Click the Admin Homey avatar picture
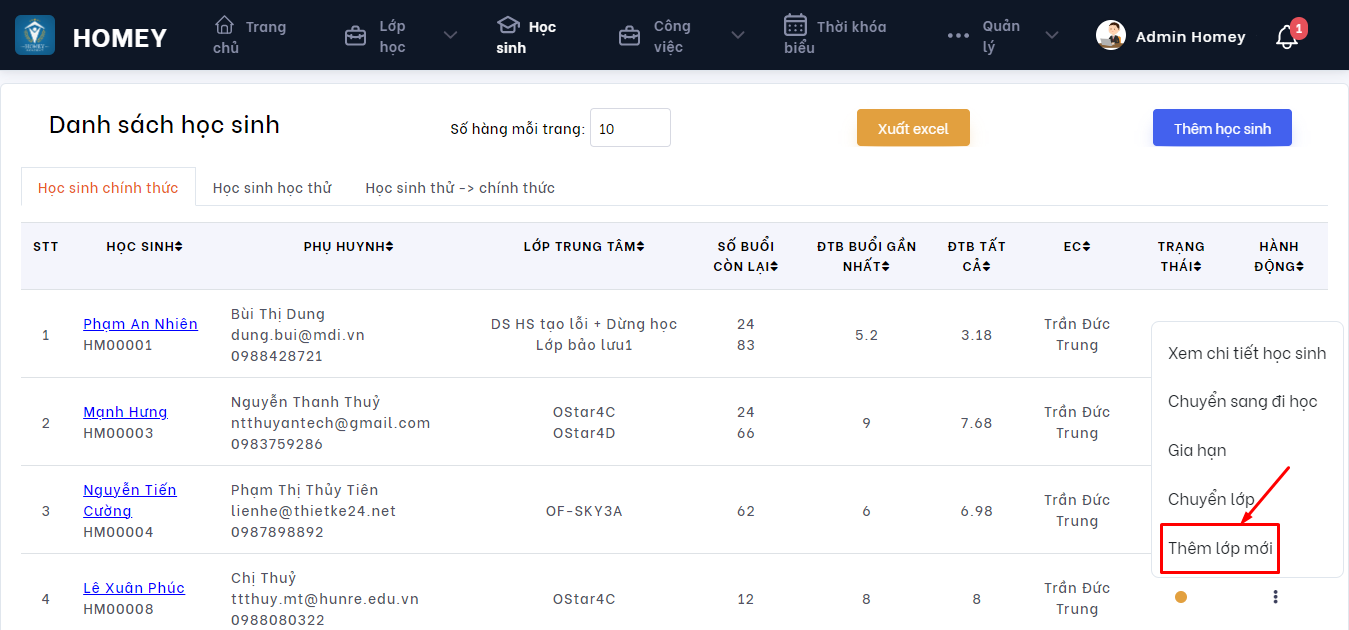1349x630 pixels. point(1111,36)
